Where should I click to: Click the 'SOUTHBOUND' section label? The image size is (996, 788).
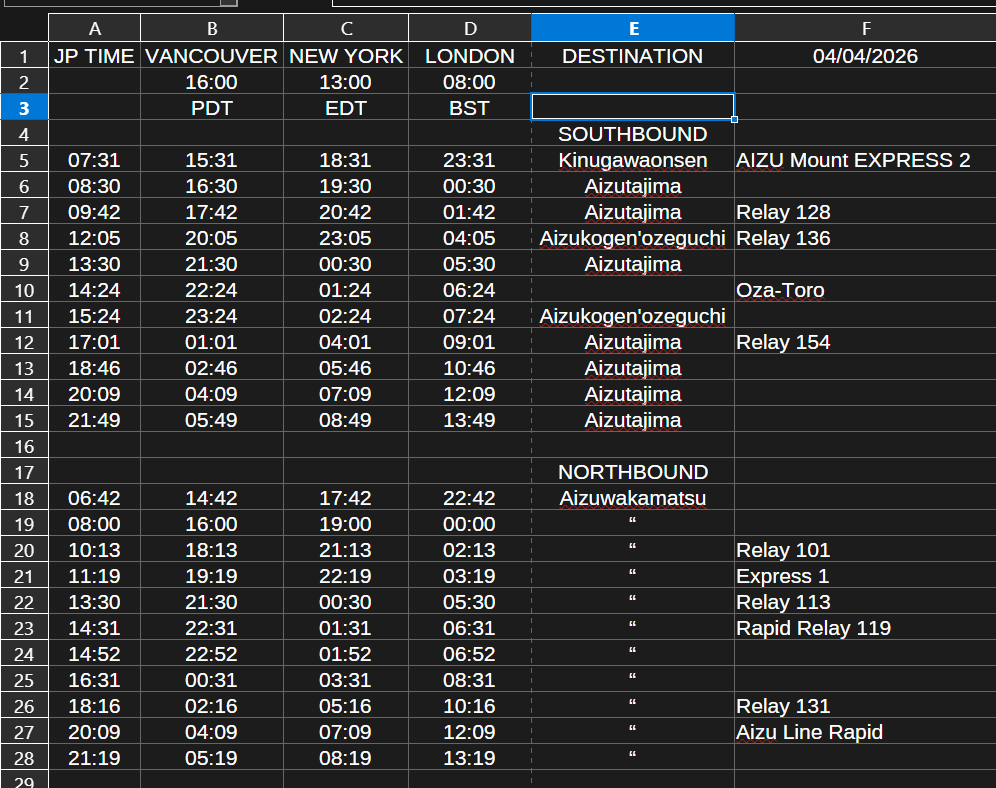(x=633, y=134)
